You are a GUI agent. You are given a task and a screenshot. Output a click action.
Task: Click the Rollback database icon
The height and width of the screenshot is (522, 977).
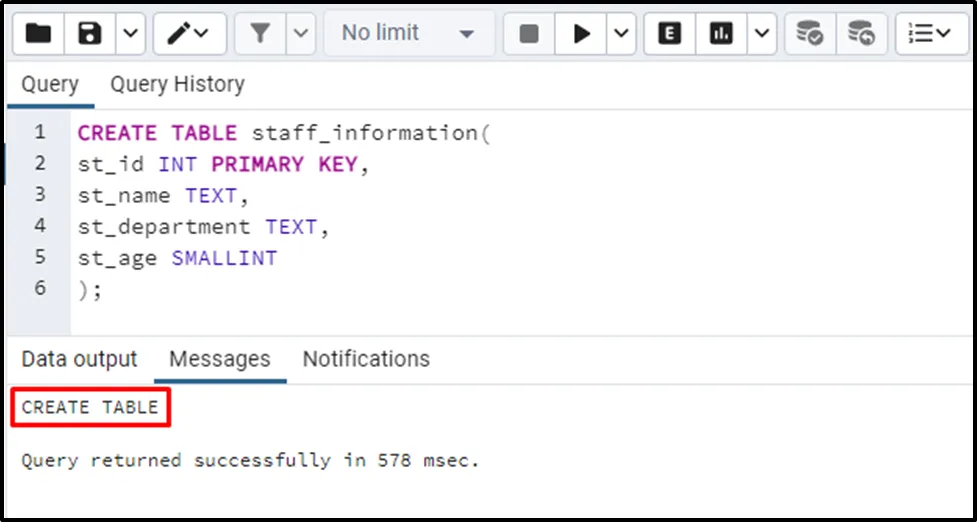[x=861, y=34]
